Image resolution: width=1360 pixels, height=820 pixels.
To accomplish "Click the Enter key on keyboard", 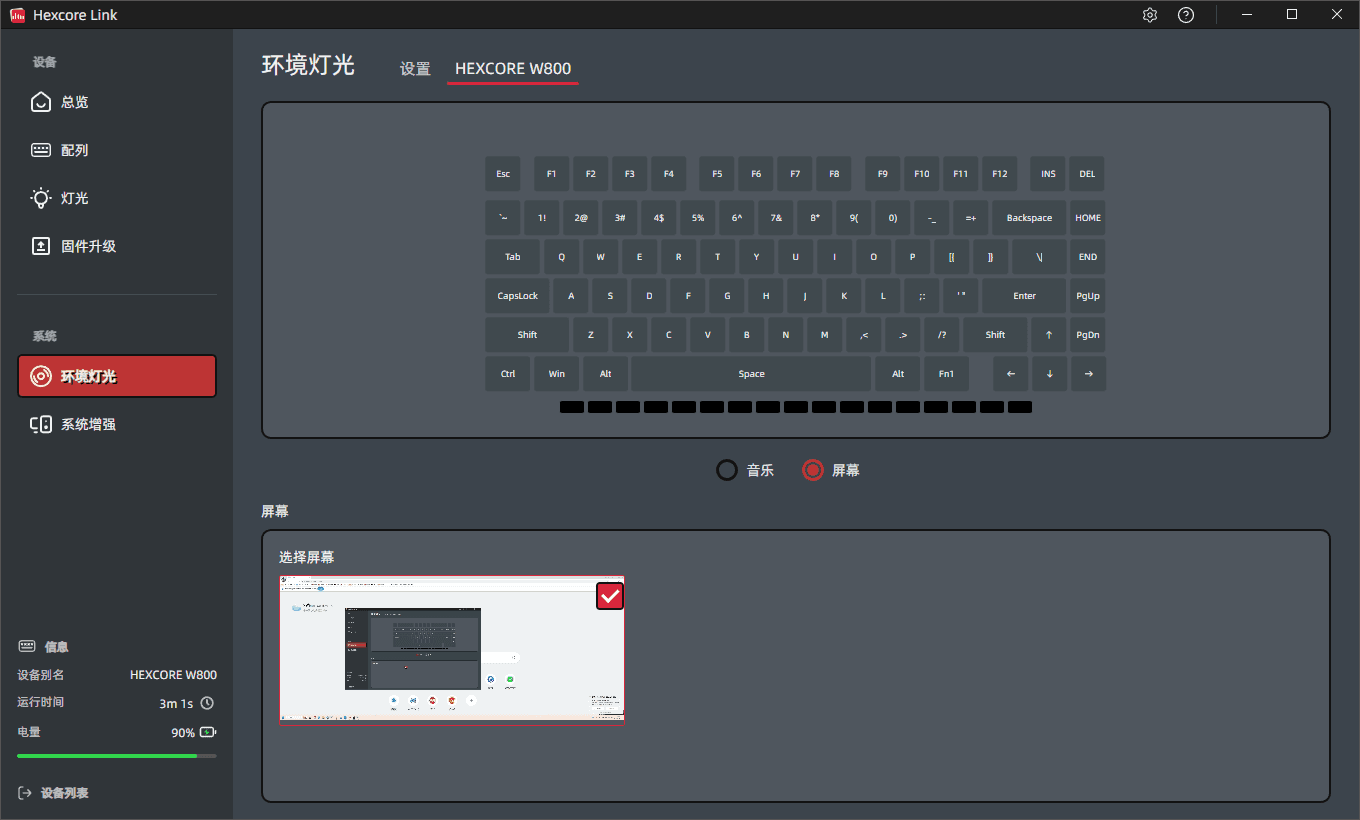I will tap(1024, 296).
